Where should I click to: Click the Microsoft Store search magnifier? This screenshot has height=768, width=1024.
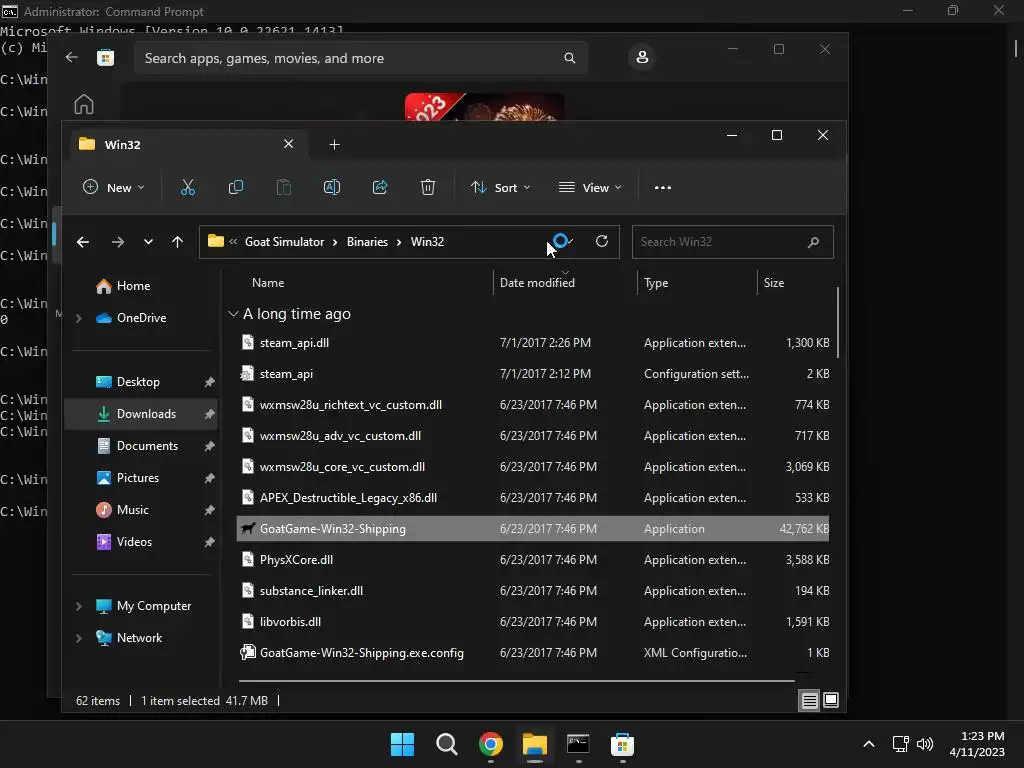569,58
